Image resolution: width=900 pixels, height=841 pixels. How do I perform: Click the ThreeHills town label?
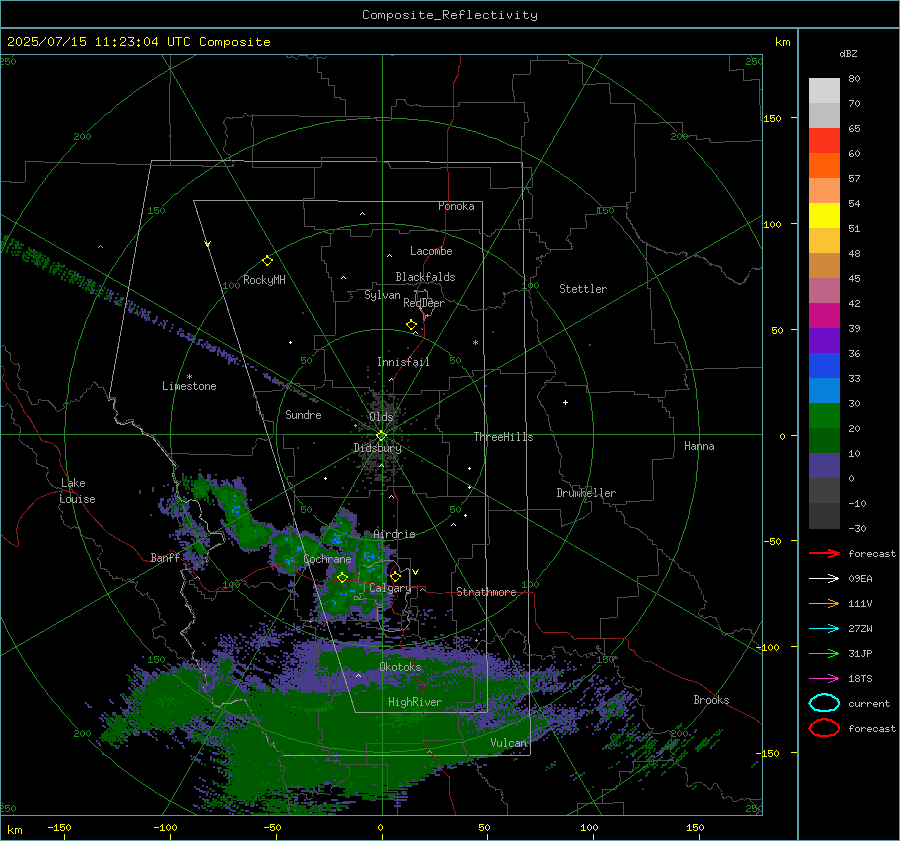tap(503, 437)
